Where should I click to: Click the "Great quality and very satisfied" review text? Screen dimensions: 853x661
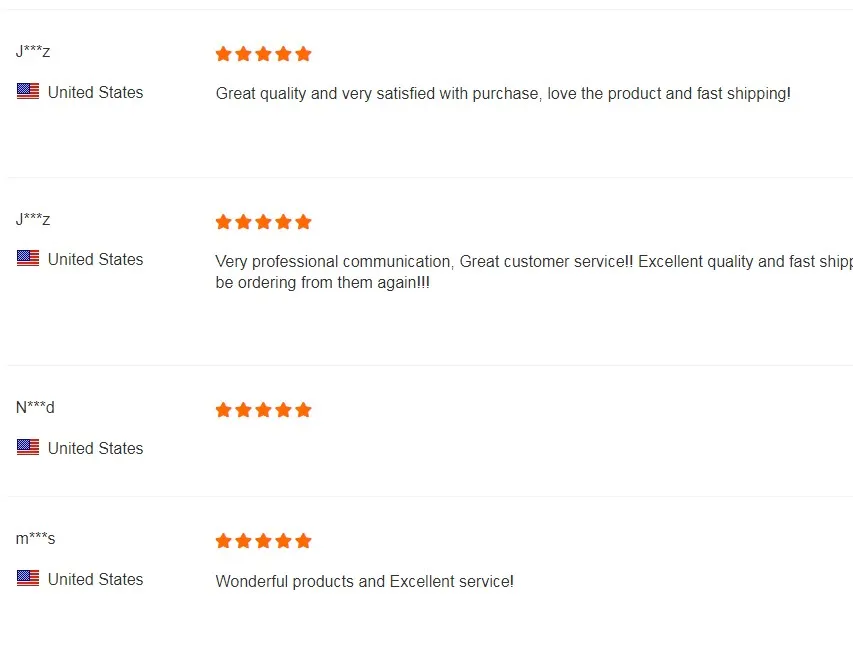pyautogui.click(x=503, y=94)
